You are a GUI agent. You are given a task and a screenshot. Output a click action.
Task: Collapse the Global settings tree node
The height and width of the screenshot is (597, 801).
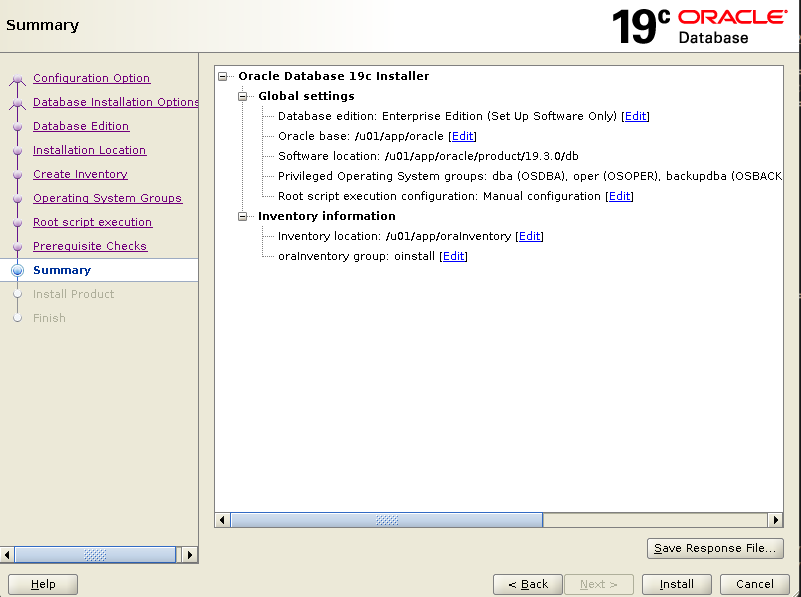coord(243,97)
